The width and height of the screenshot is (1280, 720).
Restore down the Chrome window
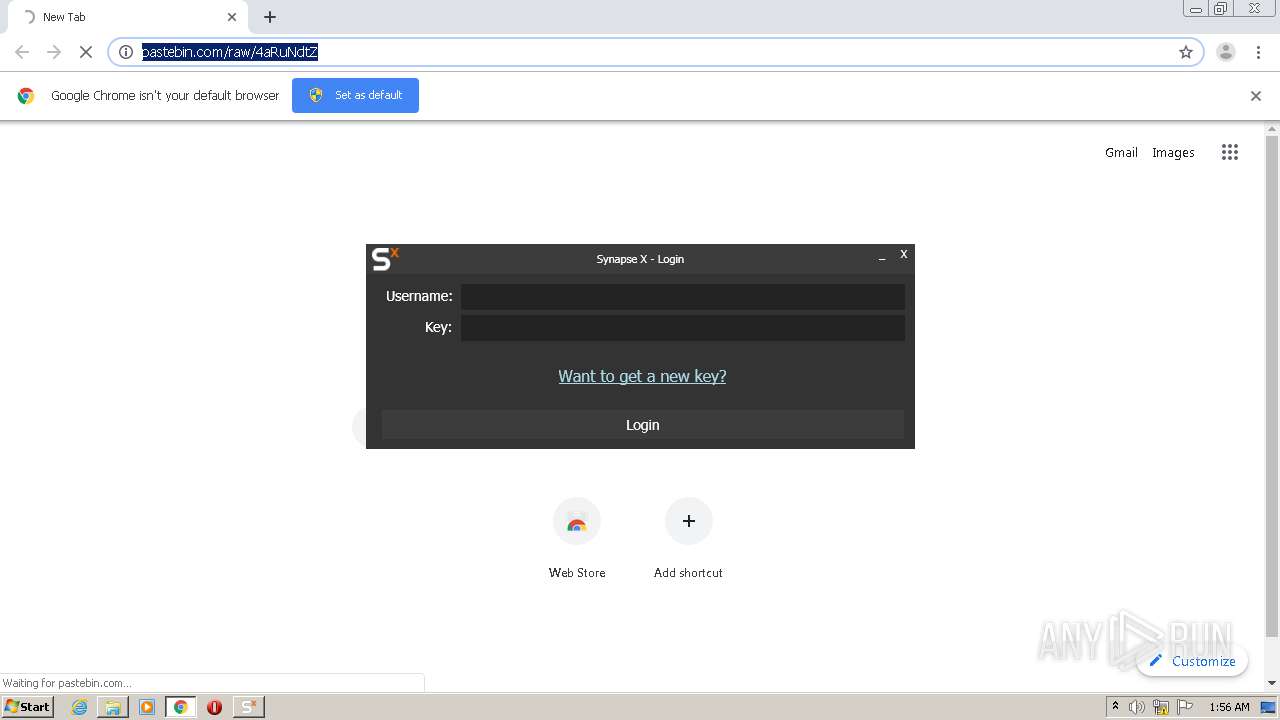coord(1221,9)
